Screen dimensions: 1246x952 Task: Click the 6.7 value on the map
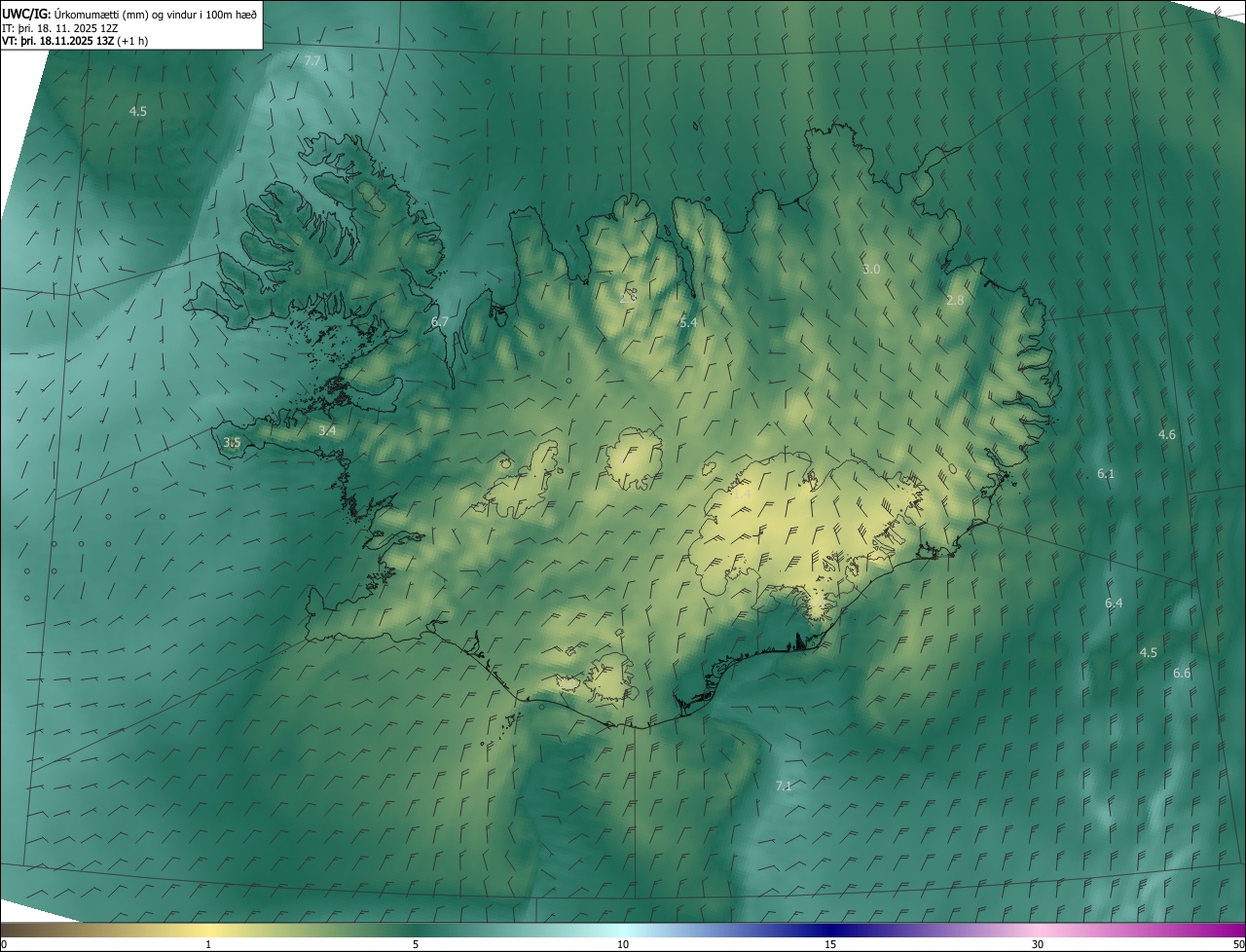coord(440,321)
